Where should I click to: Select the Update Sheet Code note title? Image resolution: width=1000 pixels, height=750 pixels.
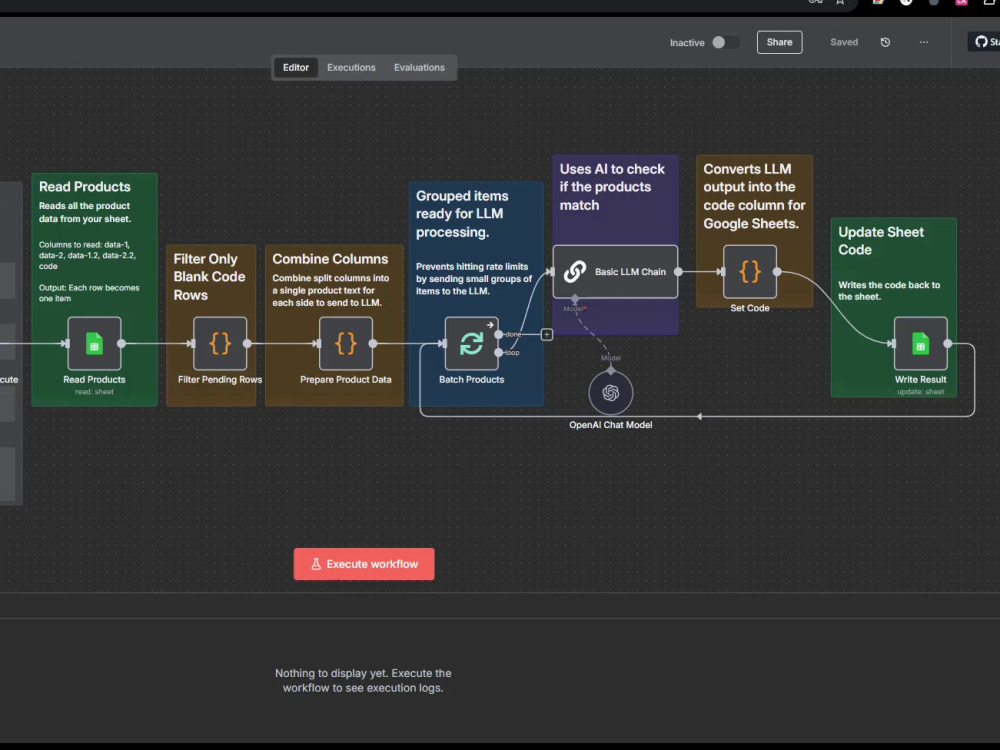[881, 240]
